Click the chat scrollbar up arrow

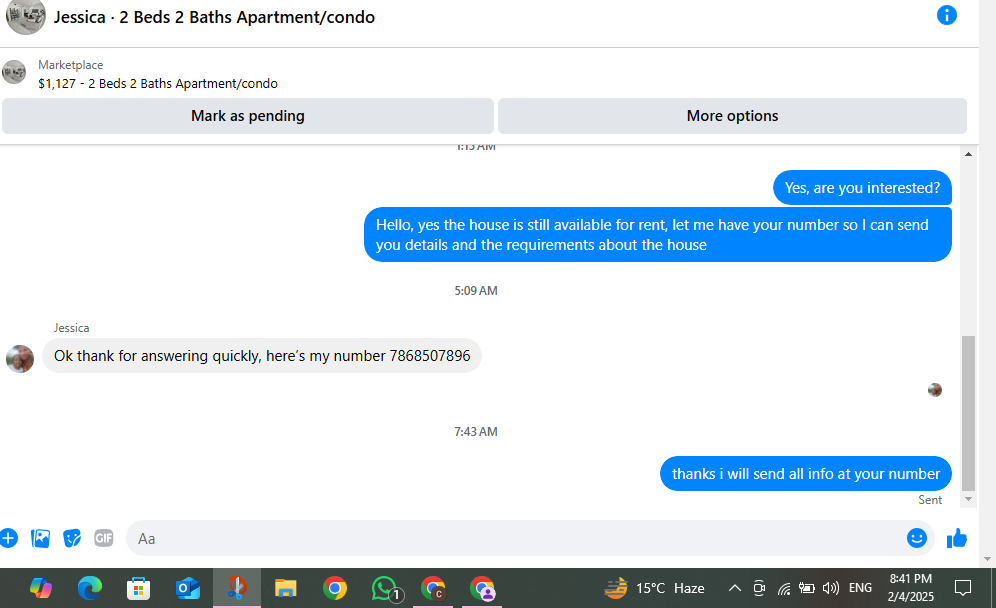coord(968,154)
